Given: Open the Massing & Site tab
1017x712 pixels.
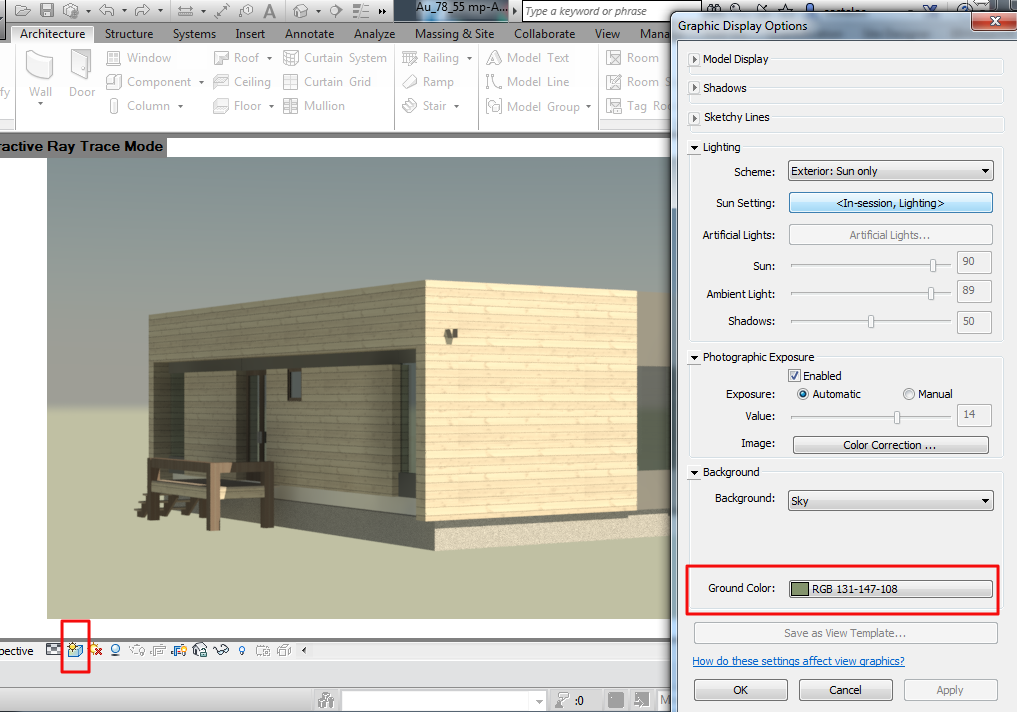Looking at the screenshot, I should (x=454, y=33).
